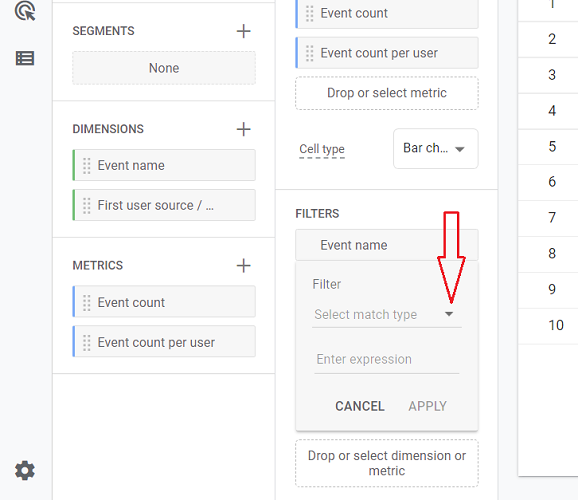Grab the drag handle of Event name dimension

tap(87, 166)
